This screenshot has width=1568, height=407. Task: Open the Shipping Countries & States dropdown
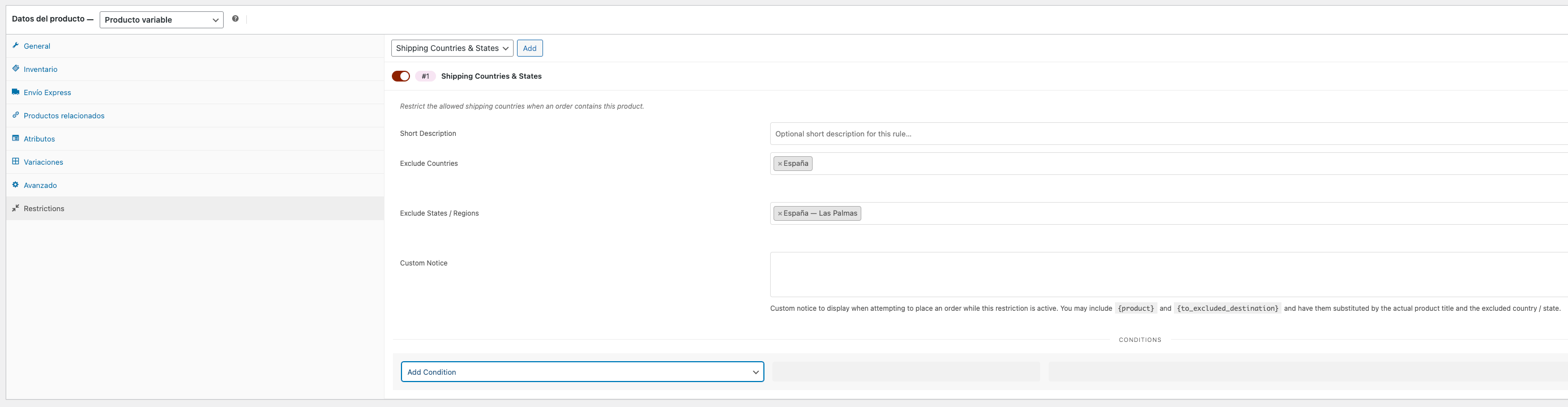tap(452, 48)
